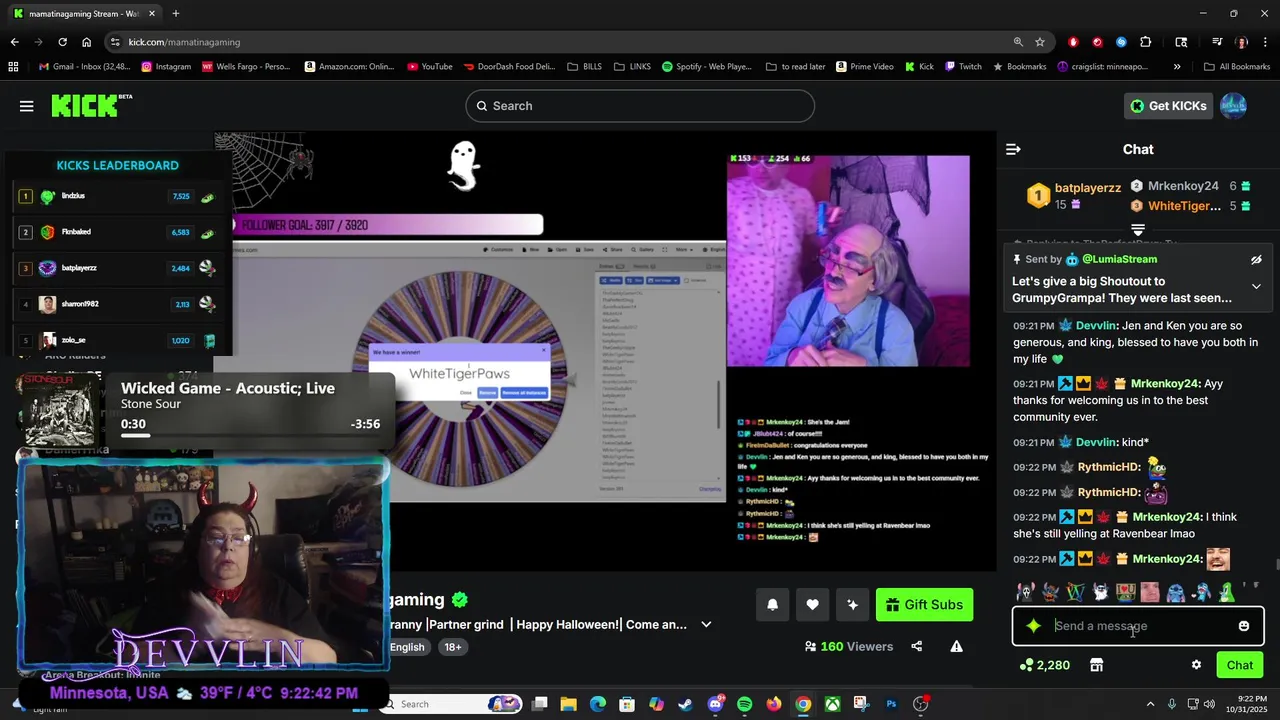
Task: Toggle the follow heart button
Action: [x=812, y=604]
